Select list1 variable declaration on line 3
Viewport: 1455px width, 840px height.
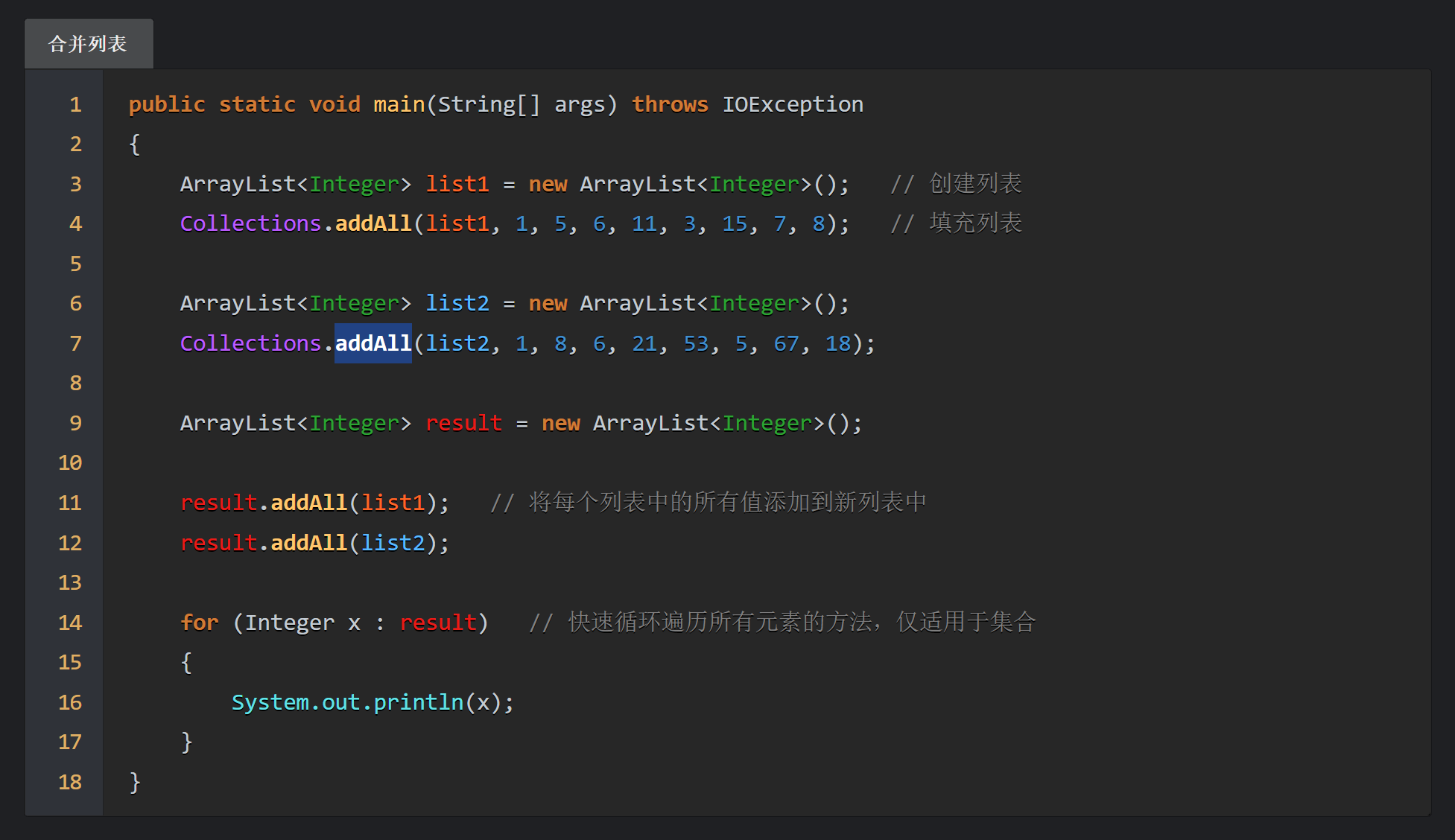[x=457, y=184]
